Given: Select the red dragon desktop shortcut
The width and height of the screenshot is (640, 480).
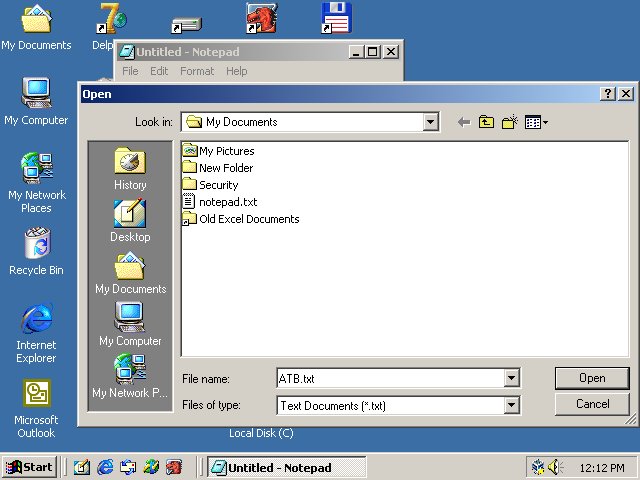Looking at the screenshot, I should click(x=262, y=18).
